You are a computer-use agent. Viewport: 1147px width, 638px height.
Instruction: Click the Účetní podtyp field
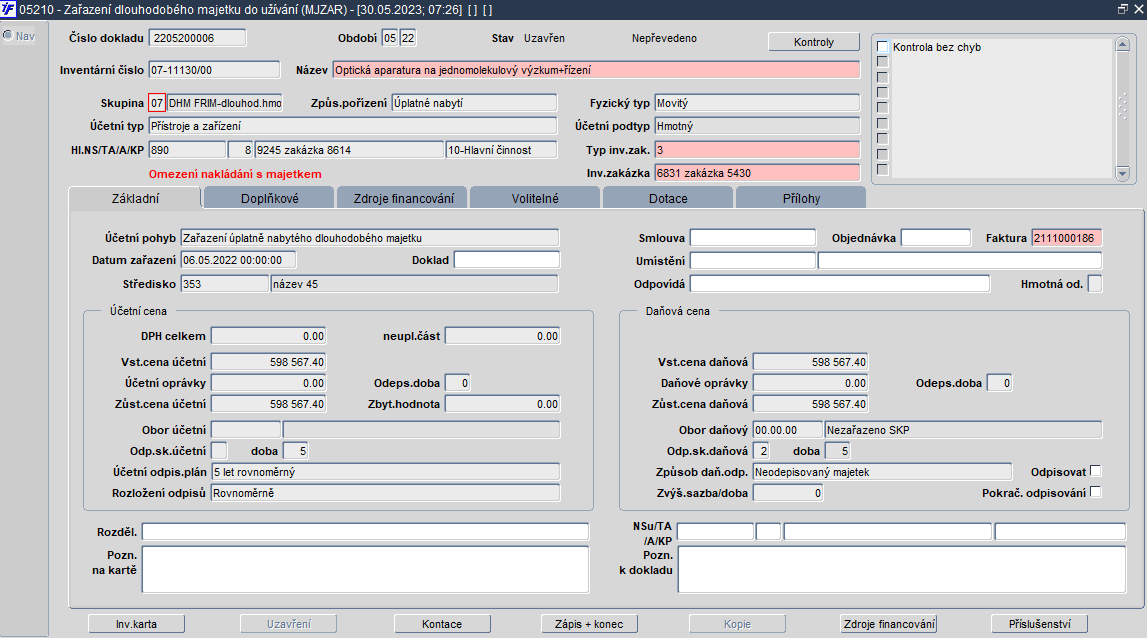[757, 126]
